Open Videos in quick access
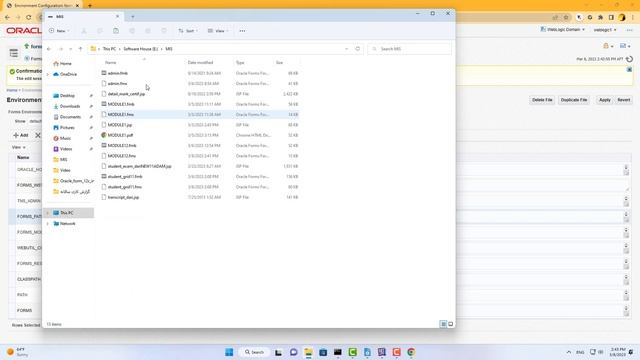Image resolution: width=640 pixels, height=360 pixels. point(63,149)
